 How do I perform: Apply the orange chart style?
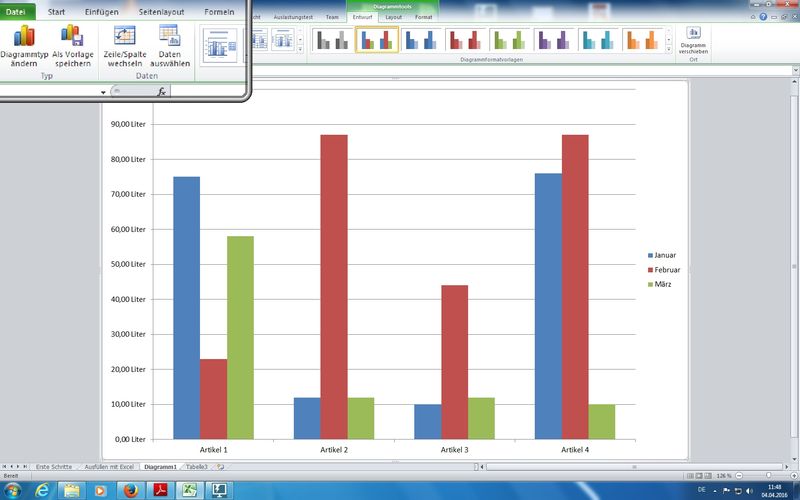pos(643,40)
